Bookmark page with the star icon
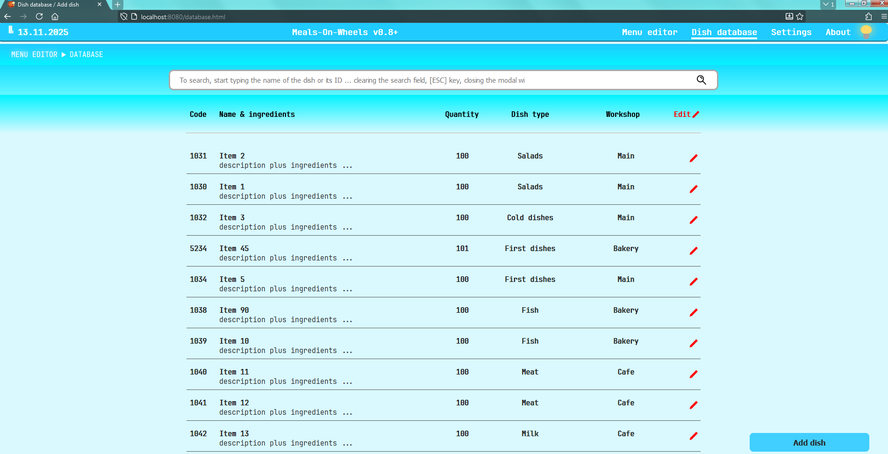The image size is (888, 454). (x=800, y=16)
